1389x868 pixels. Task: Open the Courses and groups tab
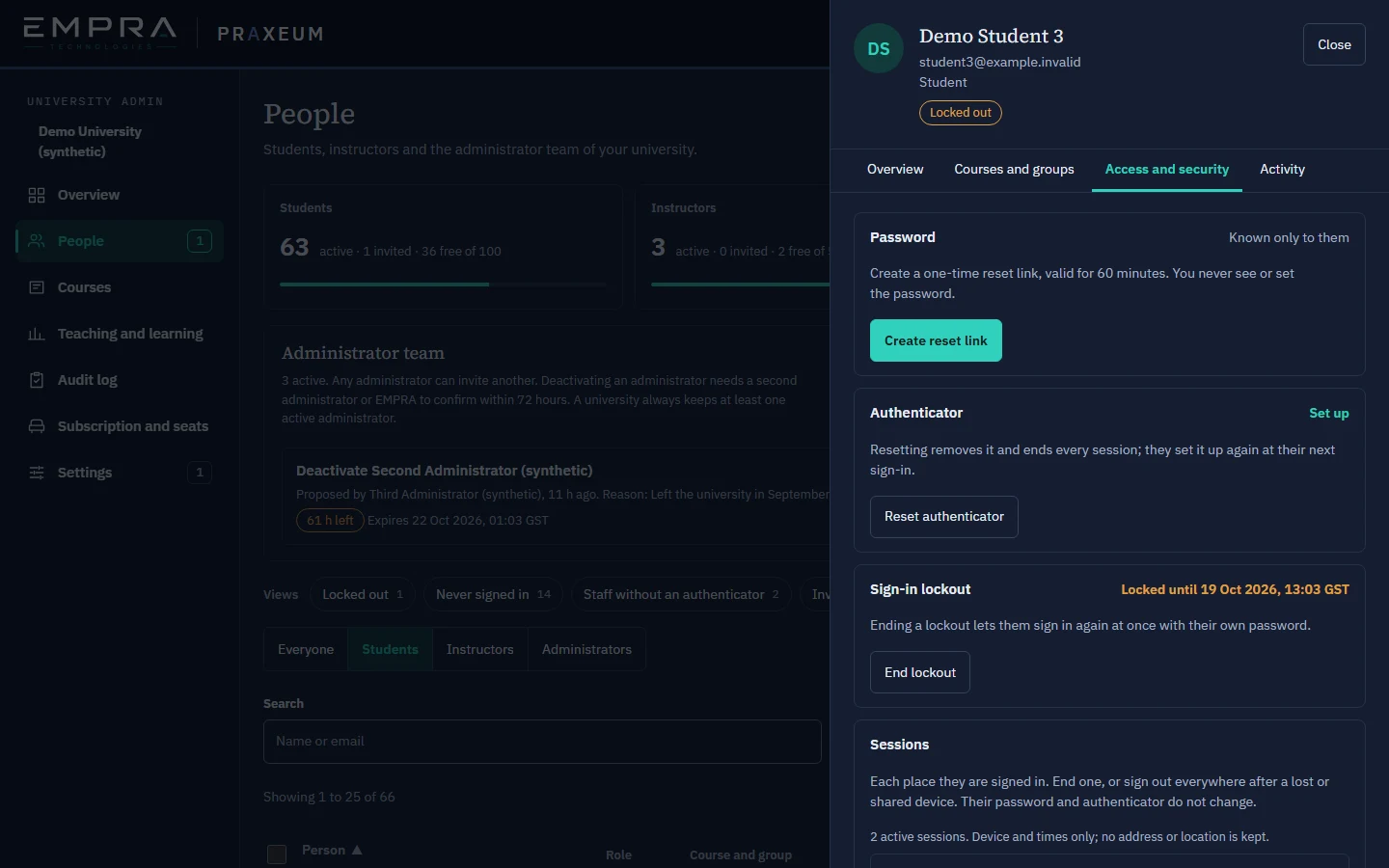[x=1014, y=170]
